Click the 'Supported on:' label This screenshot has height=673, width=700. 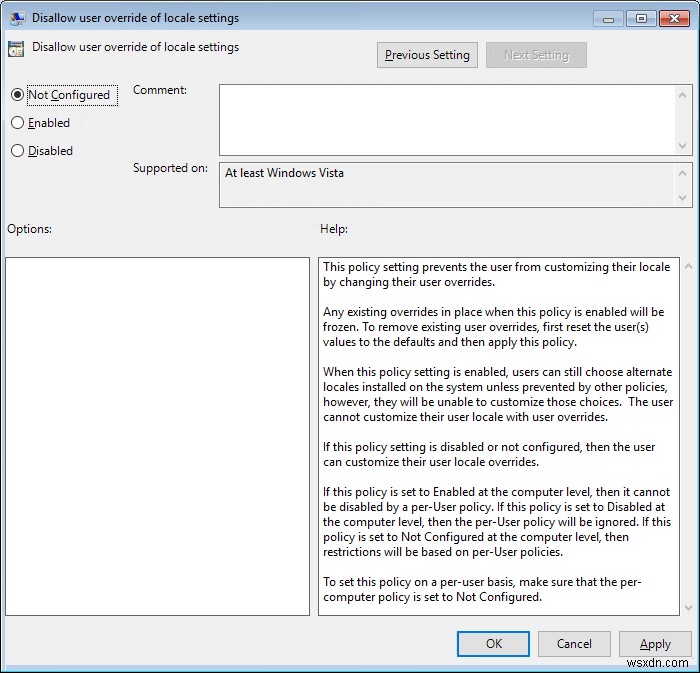170,168
